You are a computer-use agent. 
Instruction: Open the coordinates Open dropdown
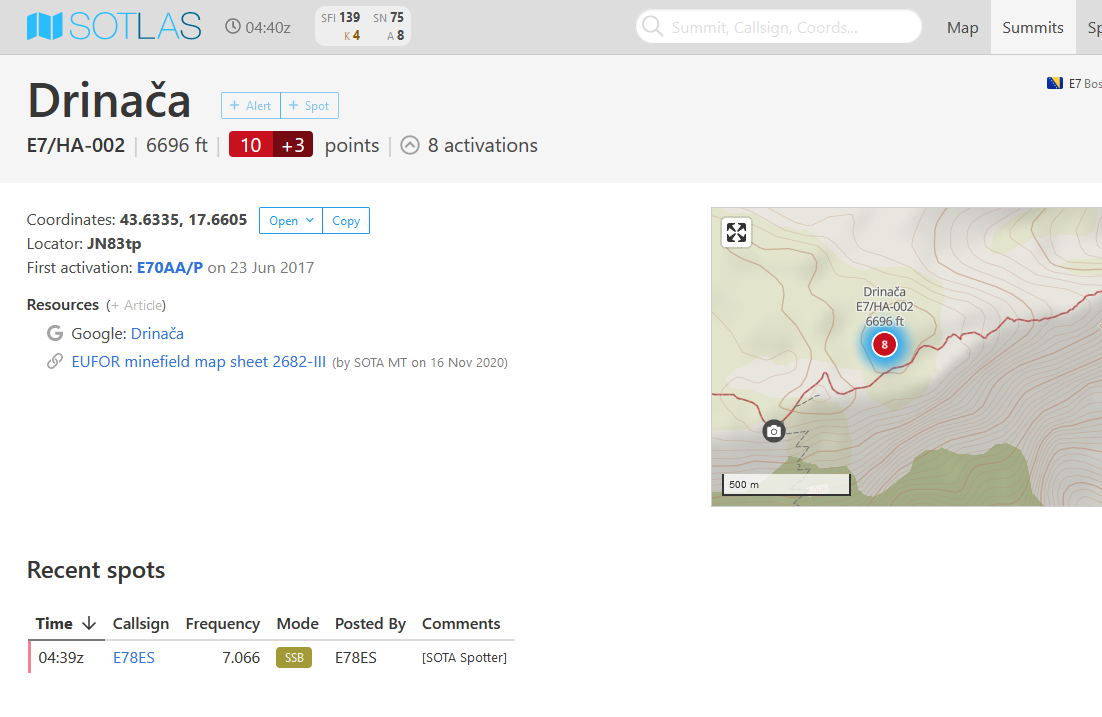pos(290,221)
